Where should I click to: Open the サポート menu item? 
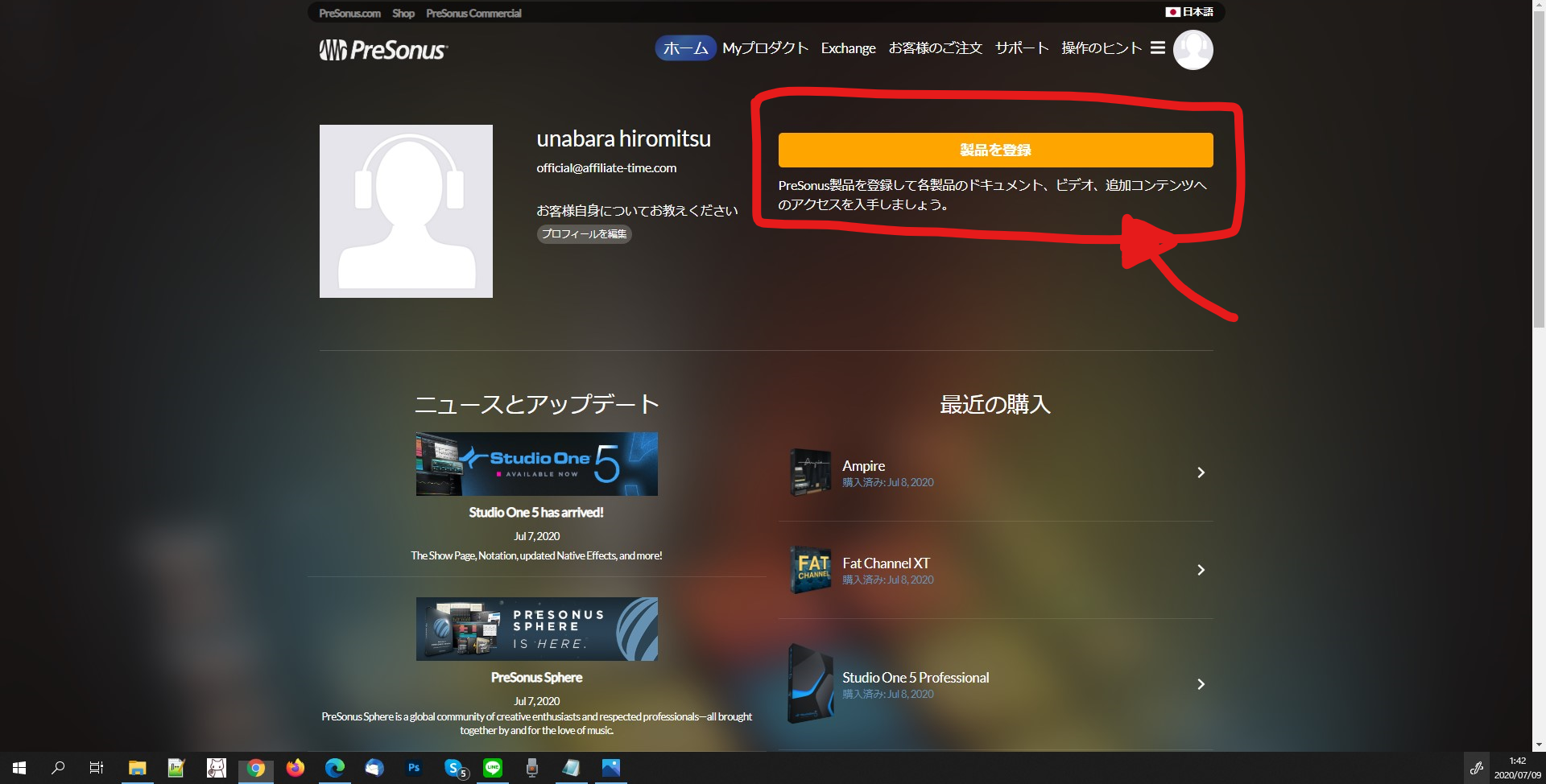click(x=1022, y=48)
